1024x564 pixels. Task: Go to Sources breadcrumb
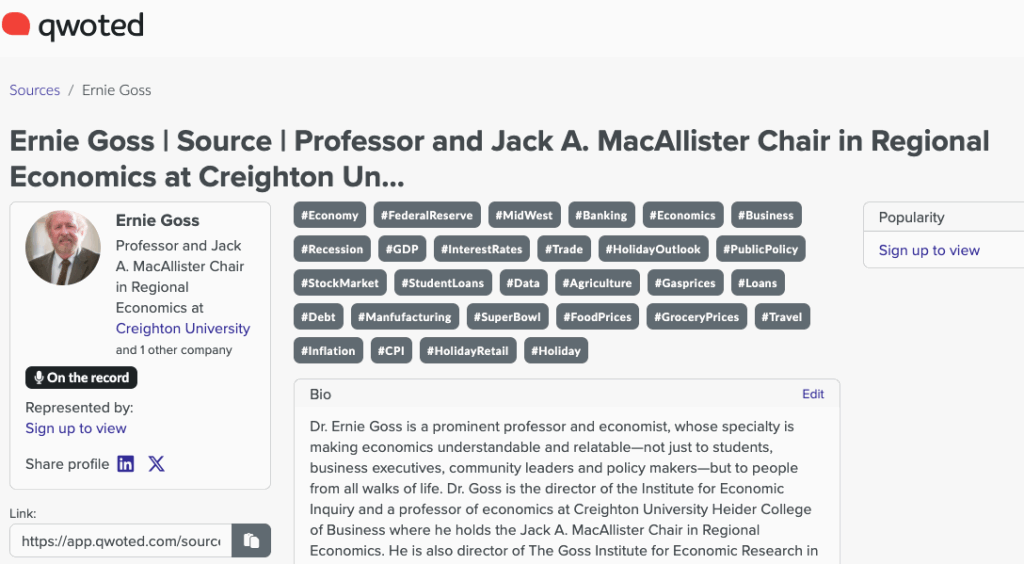35,90
